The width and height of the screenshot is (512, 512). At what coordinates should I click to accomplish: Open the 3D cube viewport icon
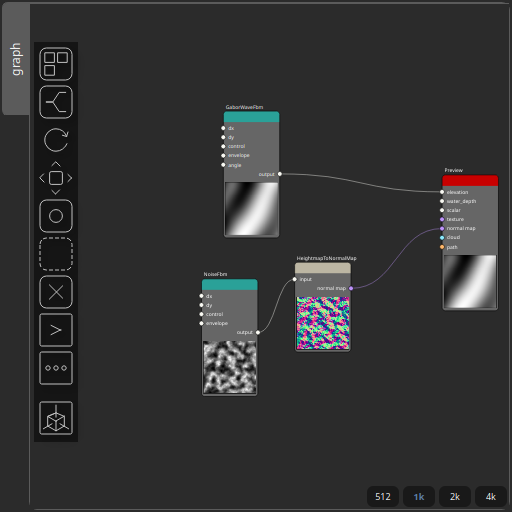point(56,418)
